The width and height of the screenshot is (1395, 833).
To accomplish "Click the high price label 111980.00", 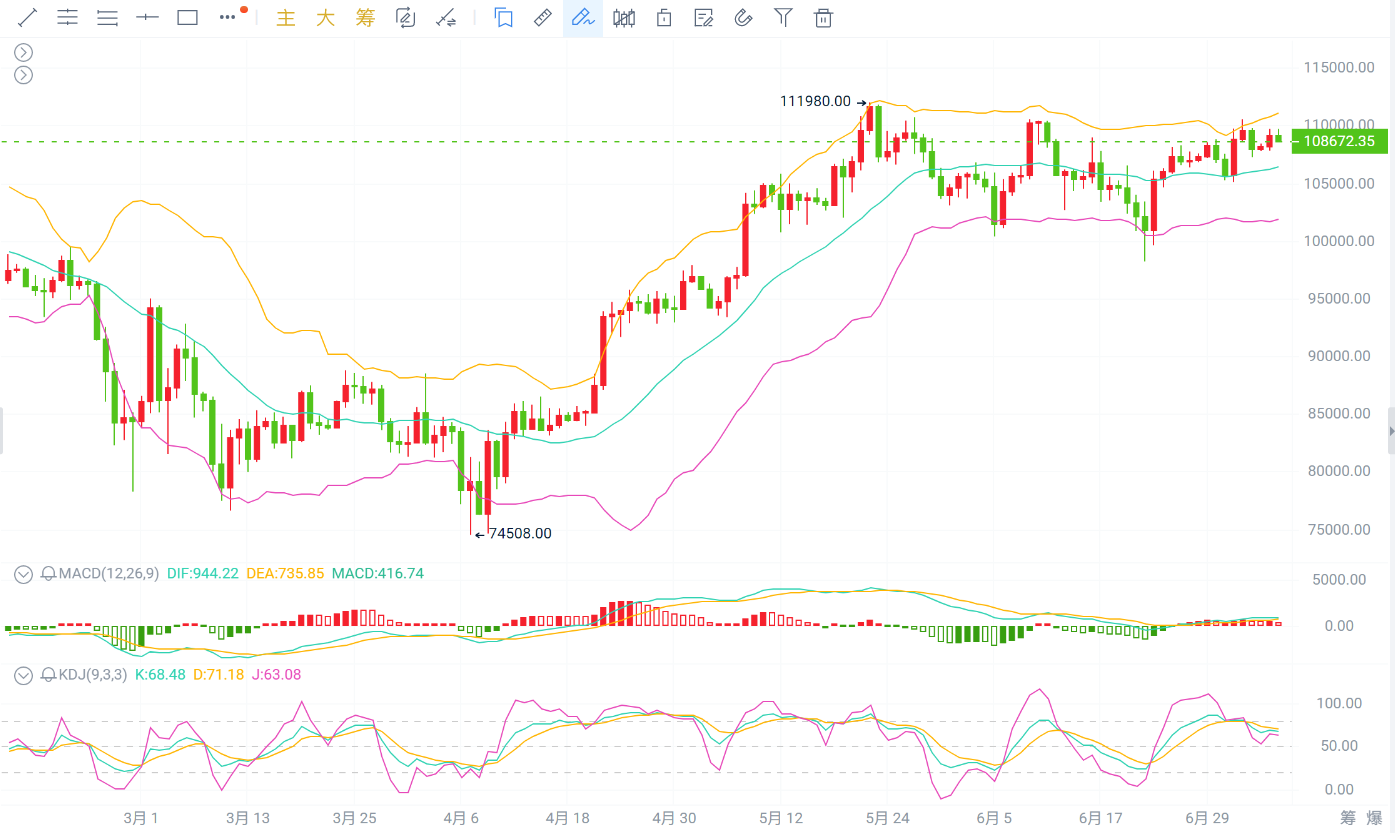I will (x=815, y=102).
